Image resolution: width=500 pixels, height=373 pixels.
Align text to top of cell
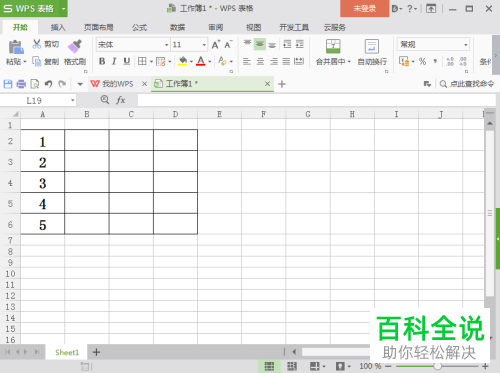(x=247, y=44)
